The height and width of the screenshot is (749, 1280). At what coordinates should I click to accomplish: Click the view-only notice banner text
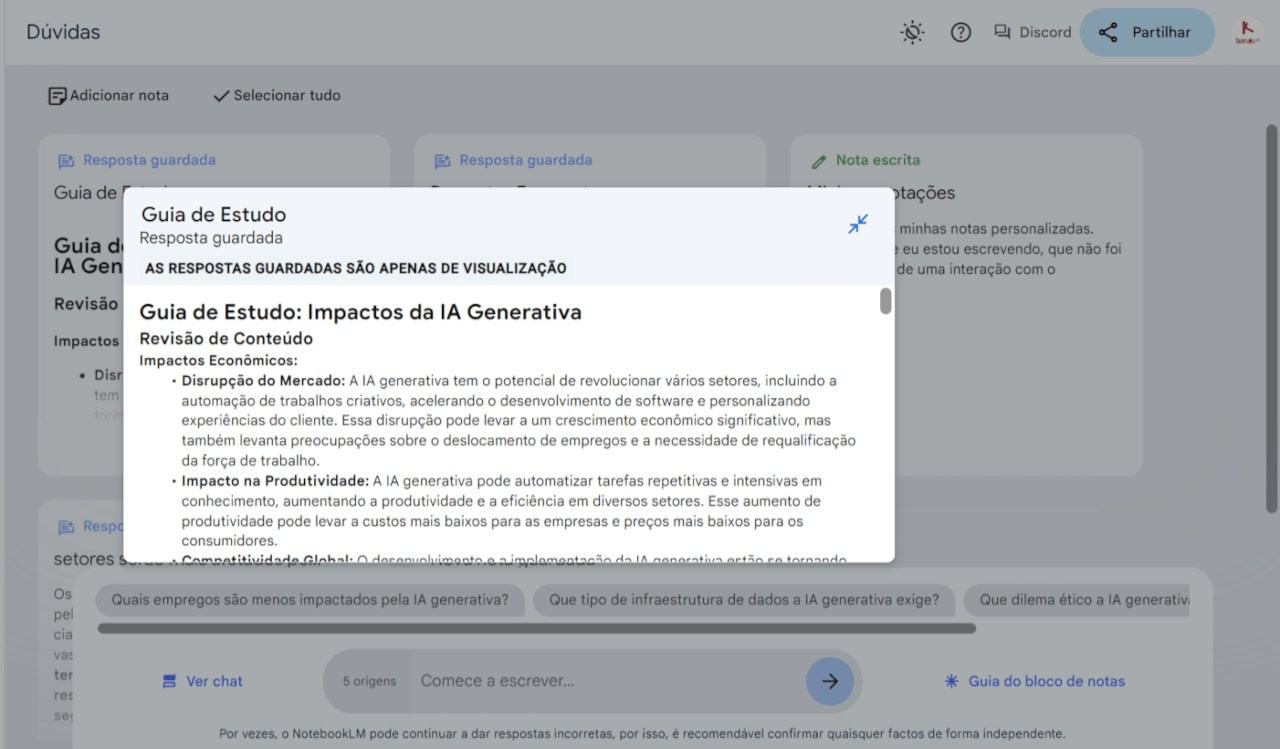tap(356, 268)
